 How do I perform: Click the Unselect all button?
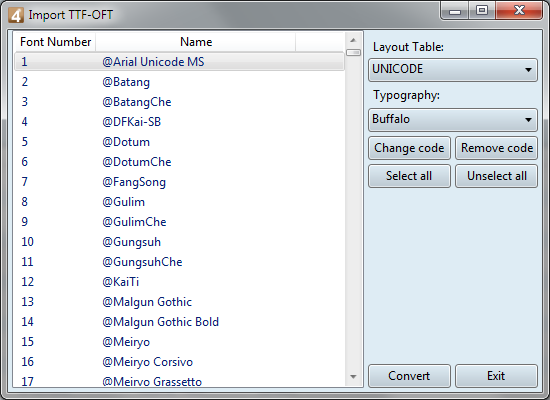pyautogui.click(x=496, y=176)
